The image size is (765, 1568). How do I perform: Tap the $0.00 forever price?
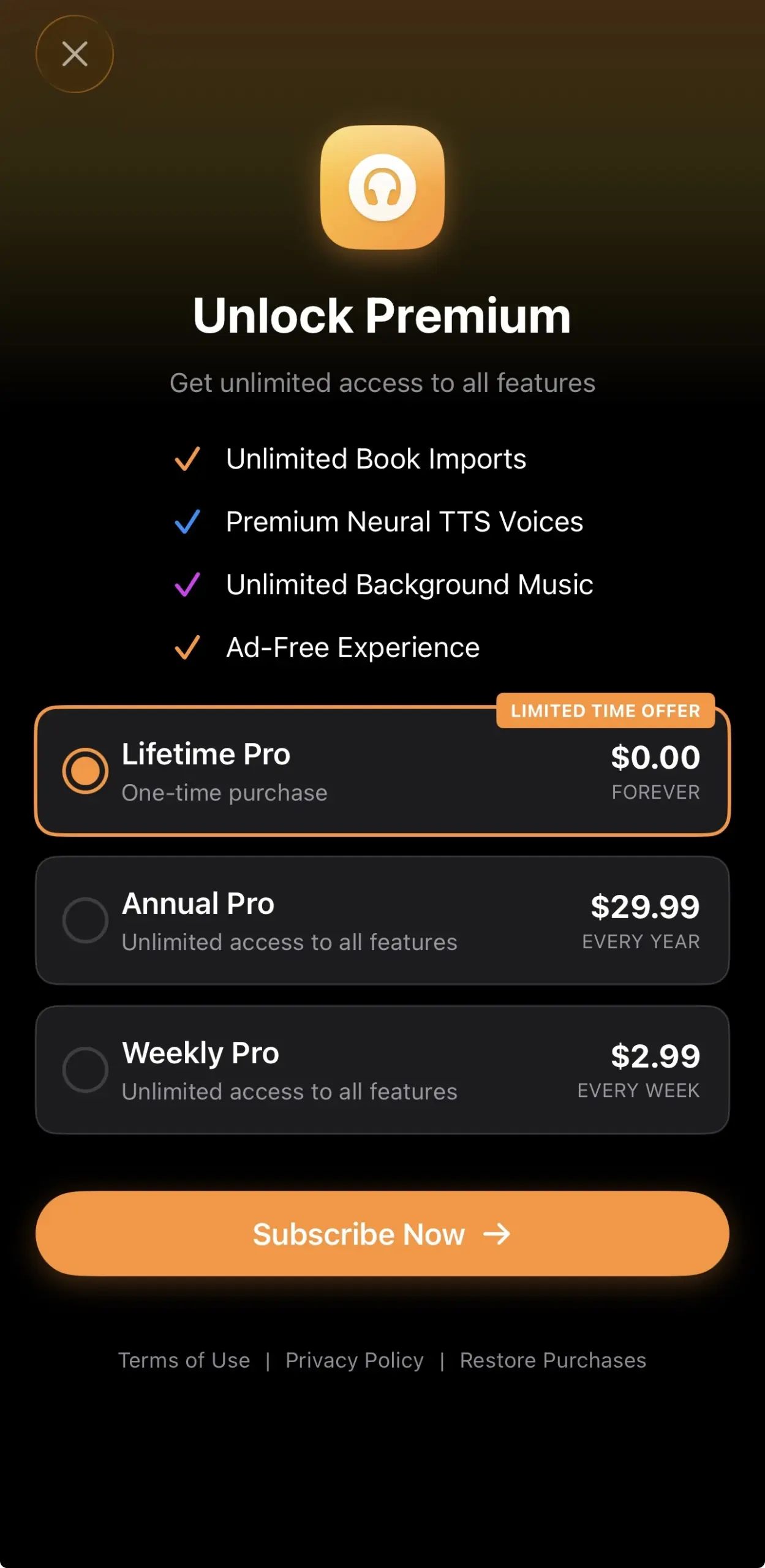(655, 758)
